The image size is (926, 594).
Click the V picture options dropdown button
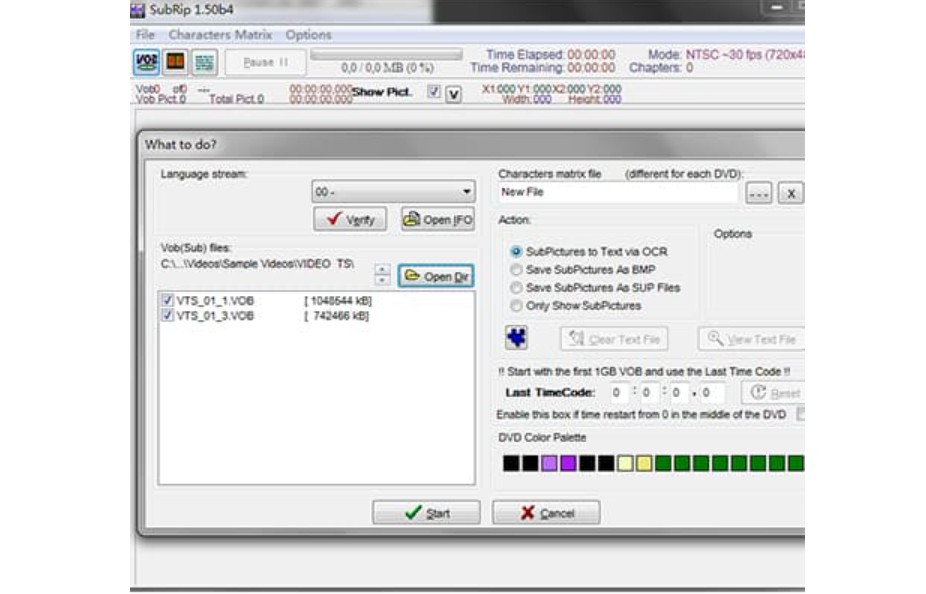[x=452, y=92]
